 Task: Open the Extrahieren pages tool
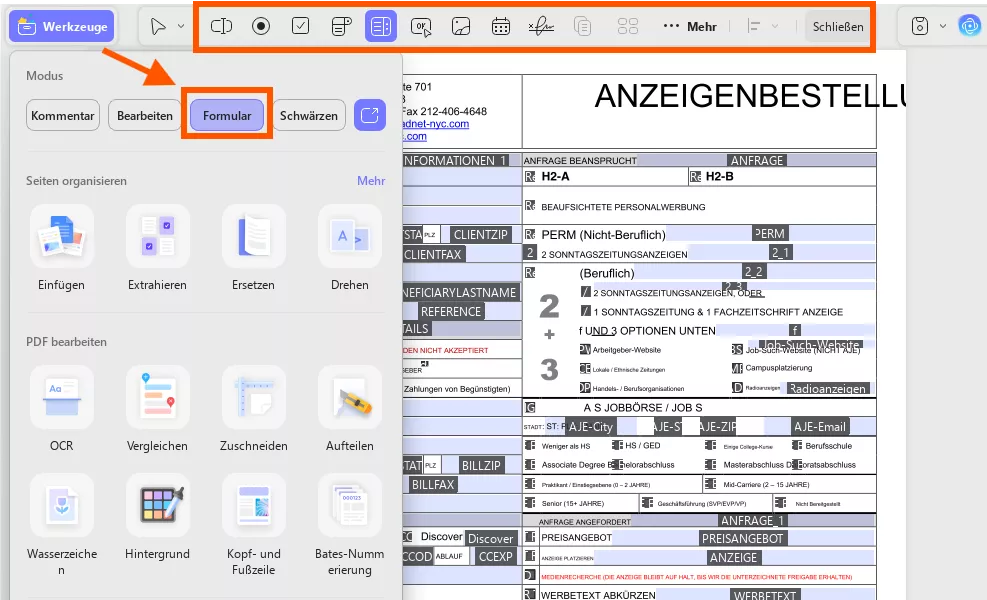point(157,249)
